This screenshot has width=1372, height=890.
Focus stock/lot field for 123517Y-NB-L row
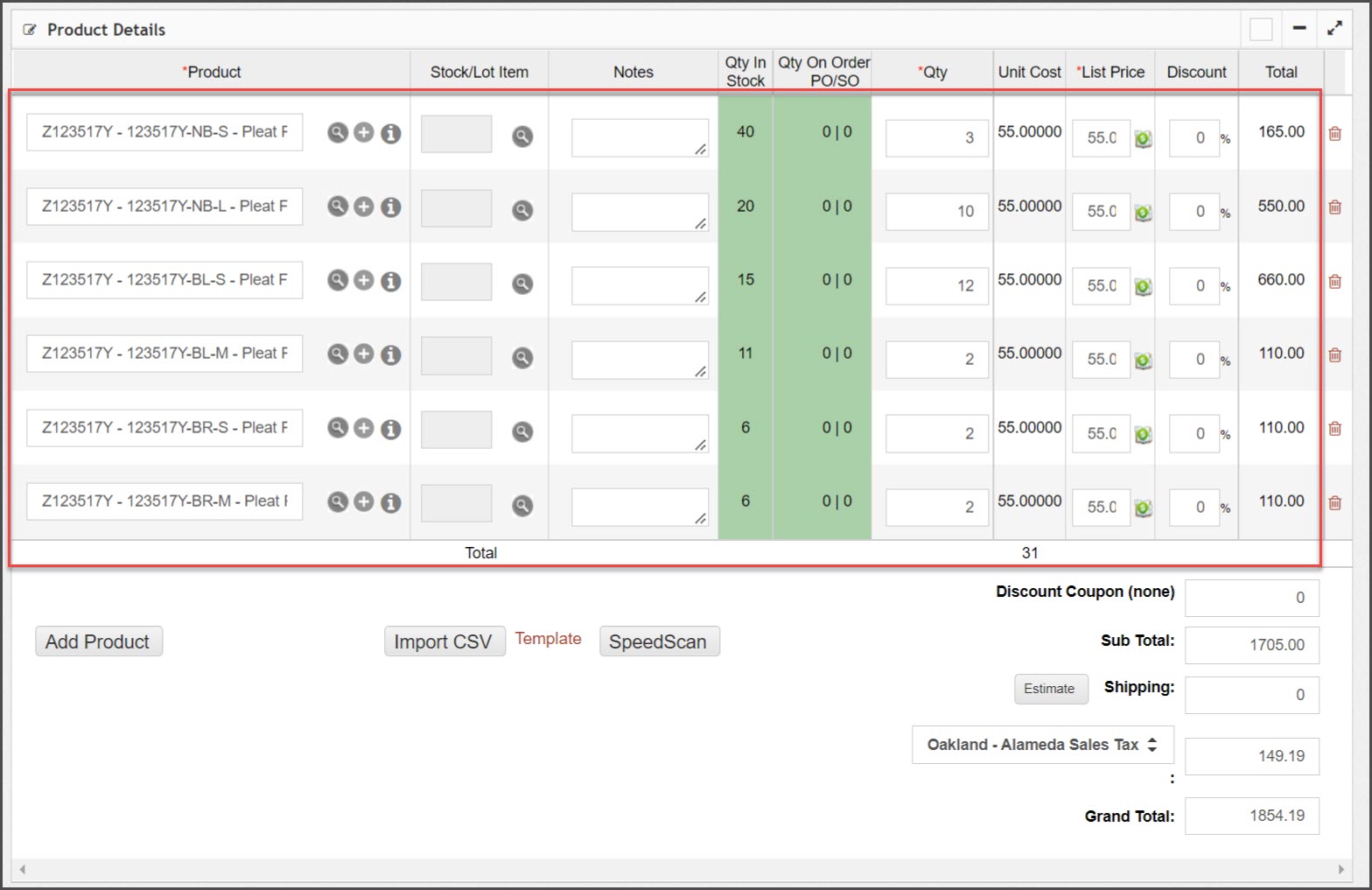(x=456, y=208)
